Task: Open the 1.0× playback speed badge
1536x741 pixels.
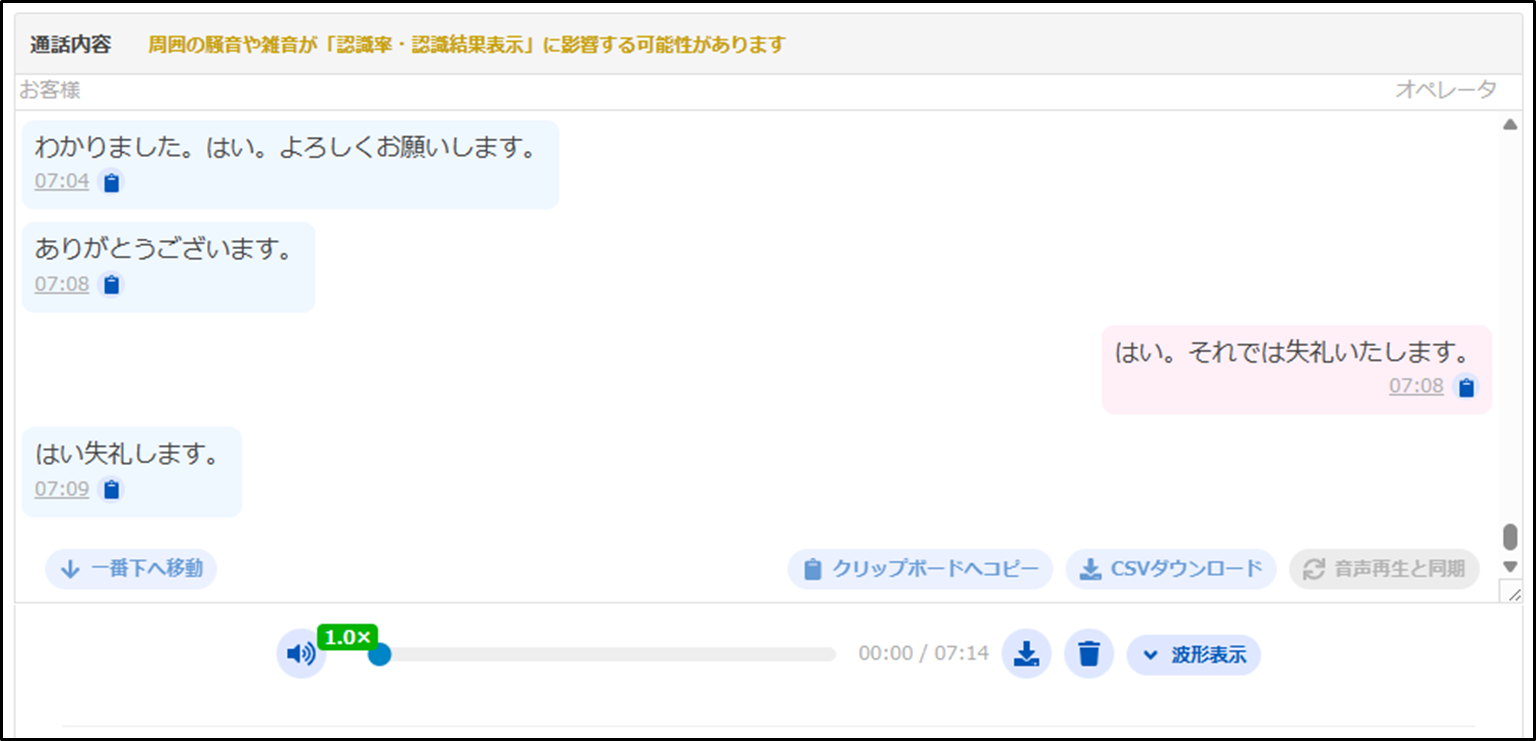Action: click(x=347, y=637)
